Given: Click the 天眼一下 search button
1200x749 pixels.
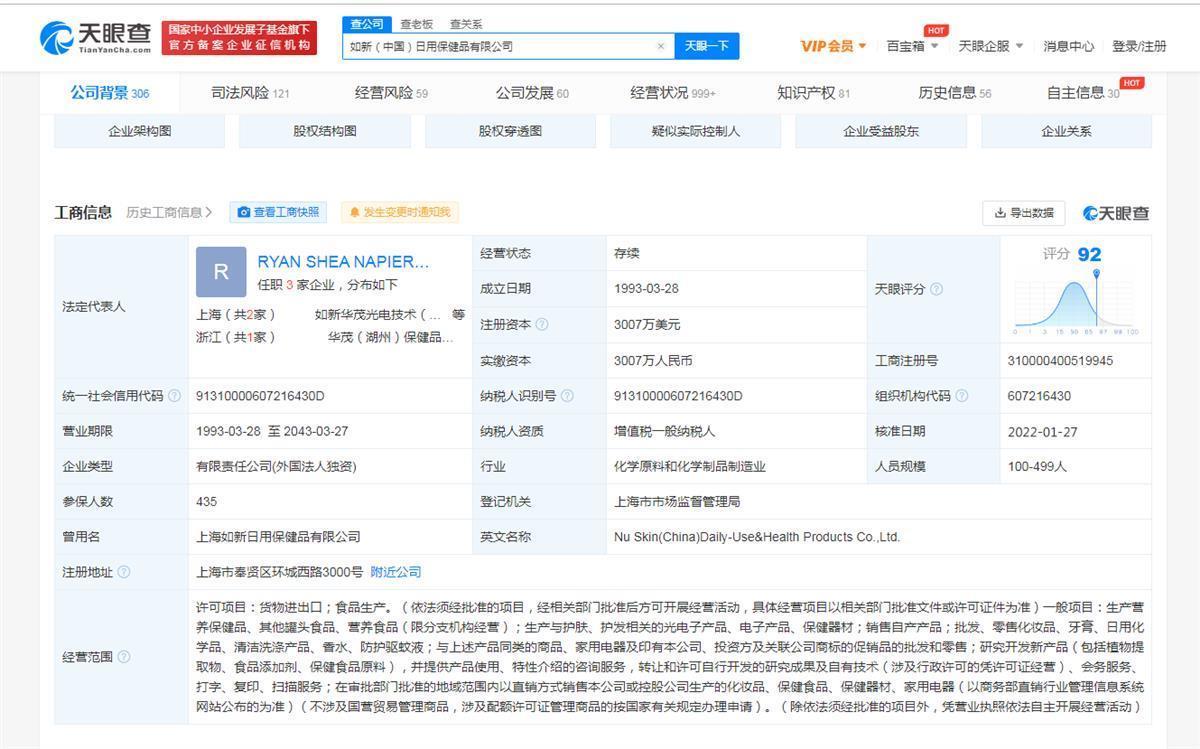Looking at the screenshot, I should [x=706, y=46].
